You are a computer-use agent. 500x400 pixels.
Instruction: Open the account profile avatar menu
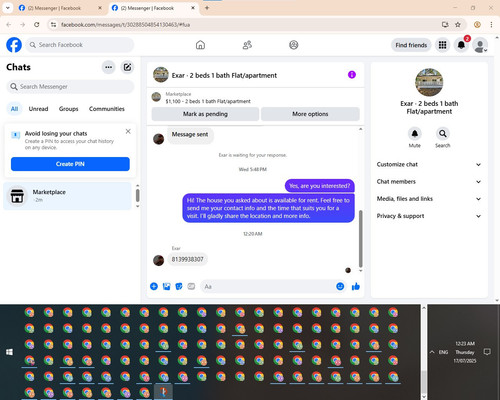pyautogui.click(x=480, y=45)
